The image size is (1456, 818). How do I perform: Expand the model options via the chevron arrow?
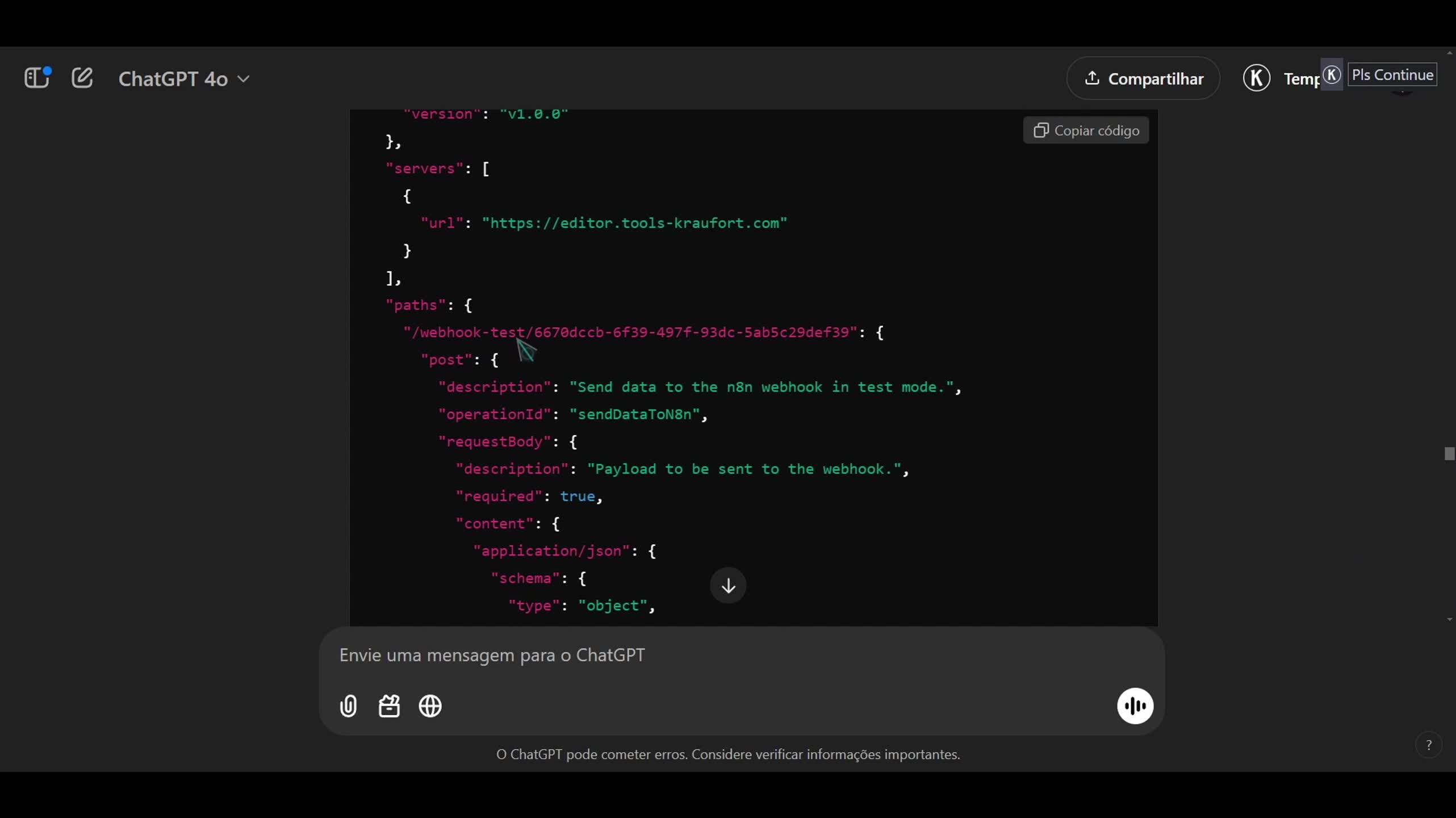(244, 79)
